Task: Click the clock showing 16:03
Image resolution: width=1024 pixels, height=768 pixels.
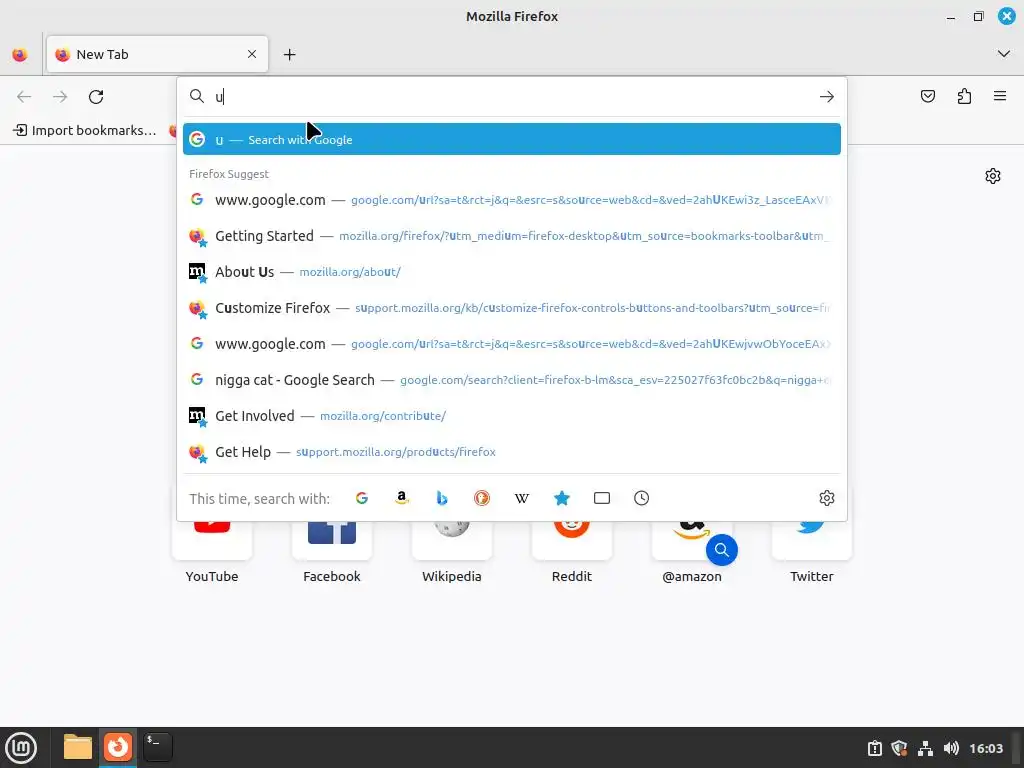Action: click(985, 748)
